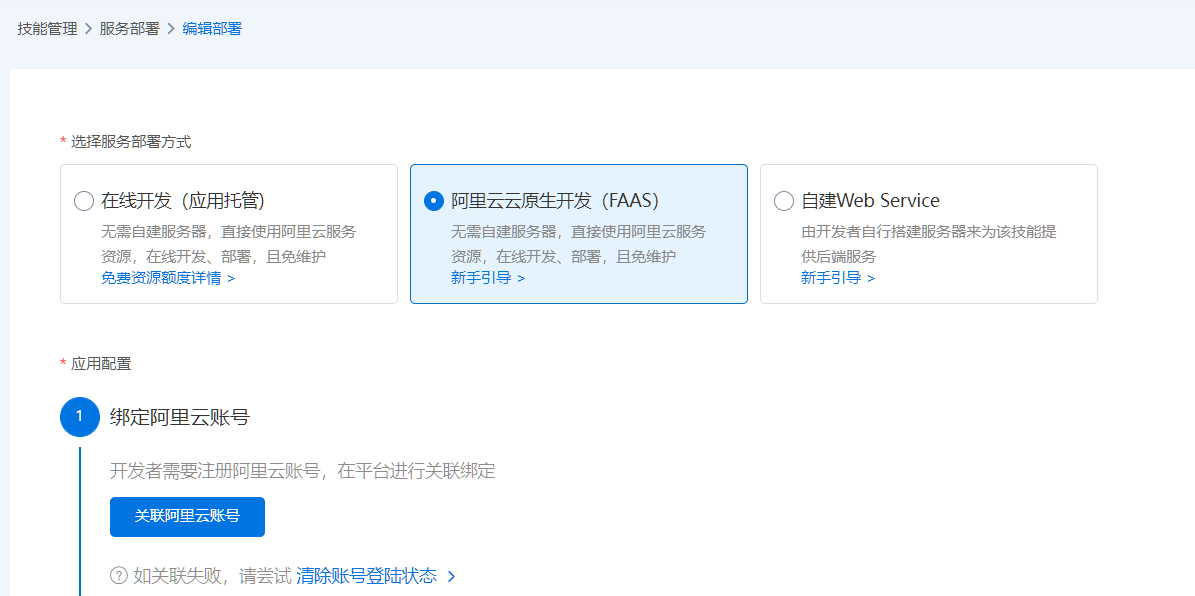Click text 开发者需要注册阿里云账号，在平台进行关联绑定
This screenshot has height=596, width=1195.
pos(303,471)
